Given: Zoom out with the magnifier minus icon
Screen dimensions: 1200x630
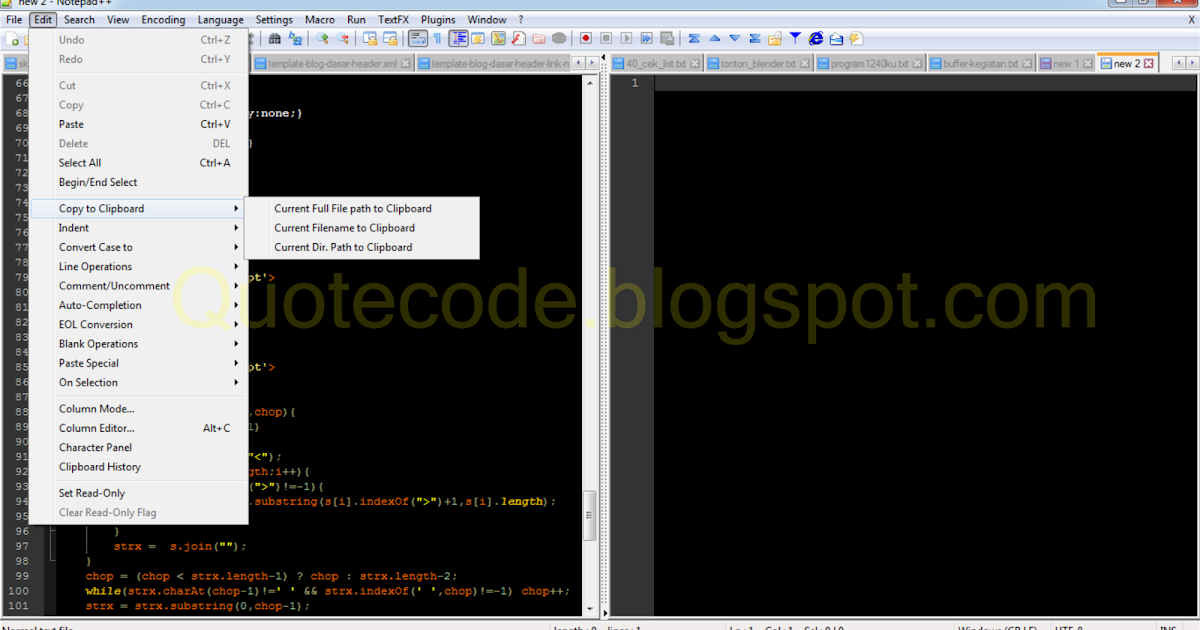Looking at the screenshot, I should pos(343,39).
